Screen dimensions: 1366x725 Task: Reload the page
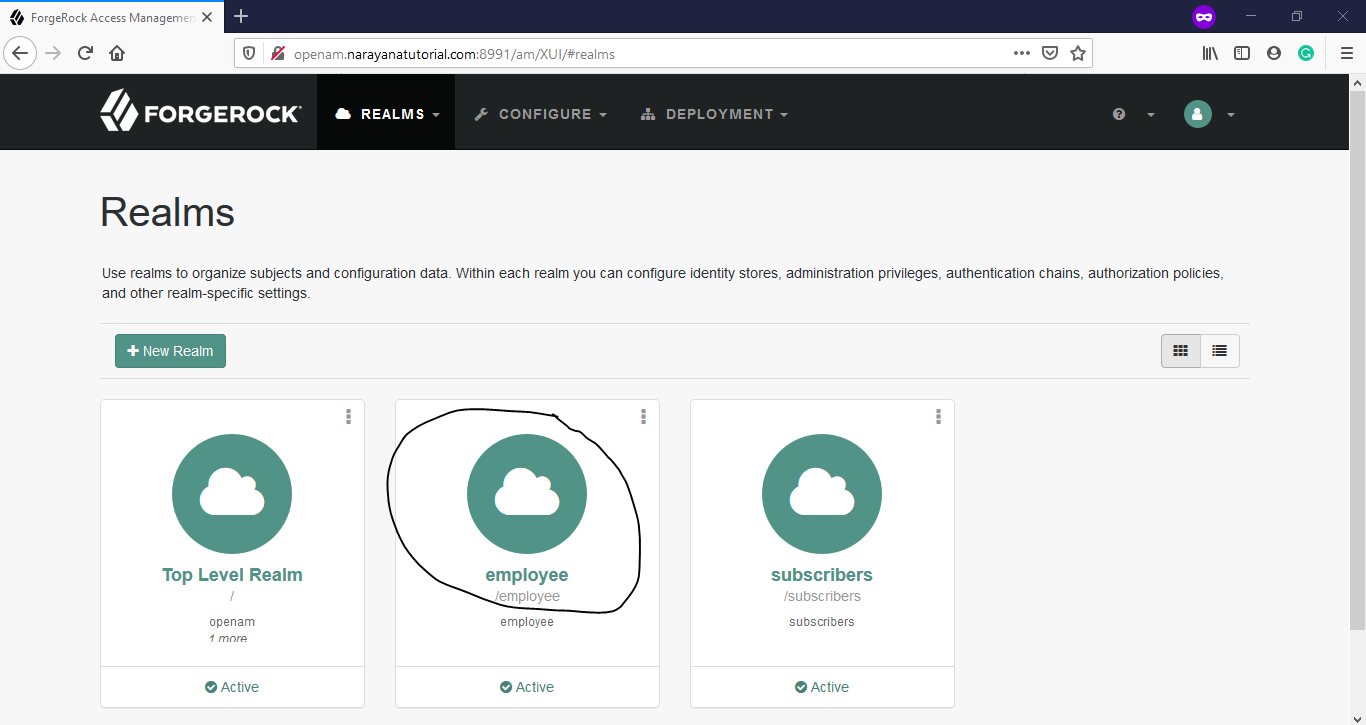85,53
